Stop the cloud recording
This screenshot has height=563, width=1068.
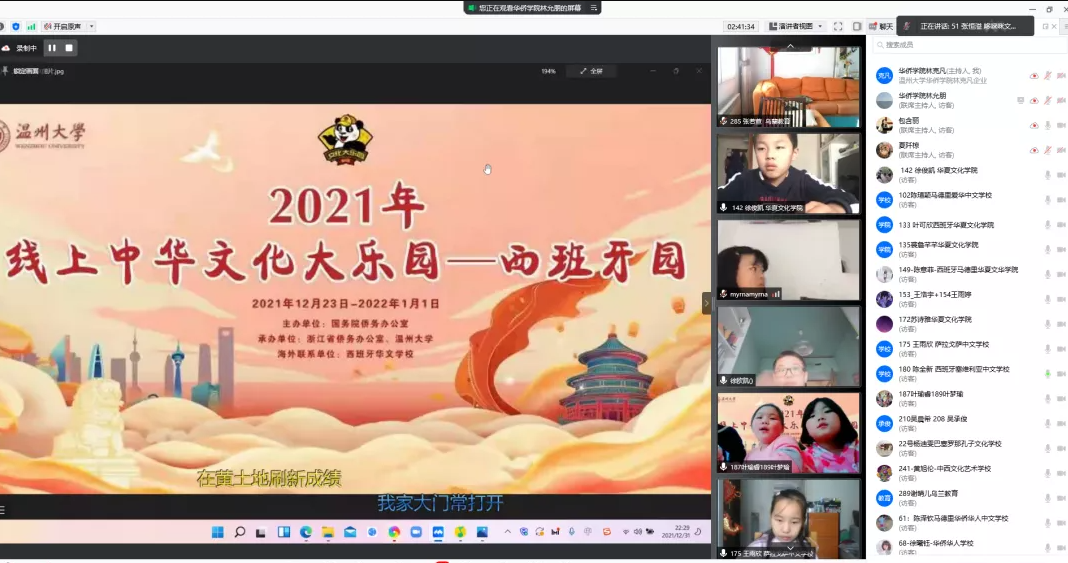click(69, 48)
